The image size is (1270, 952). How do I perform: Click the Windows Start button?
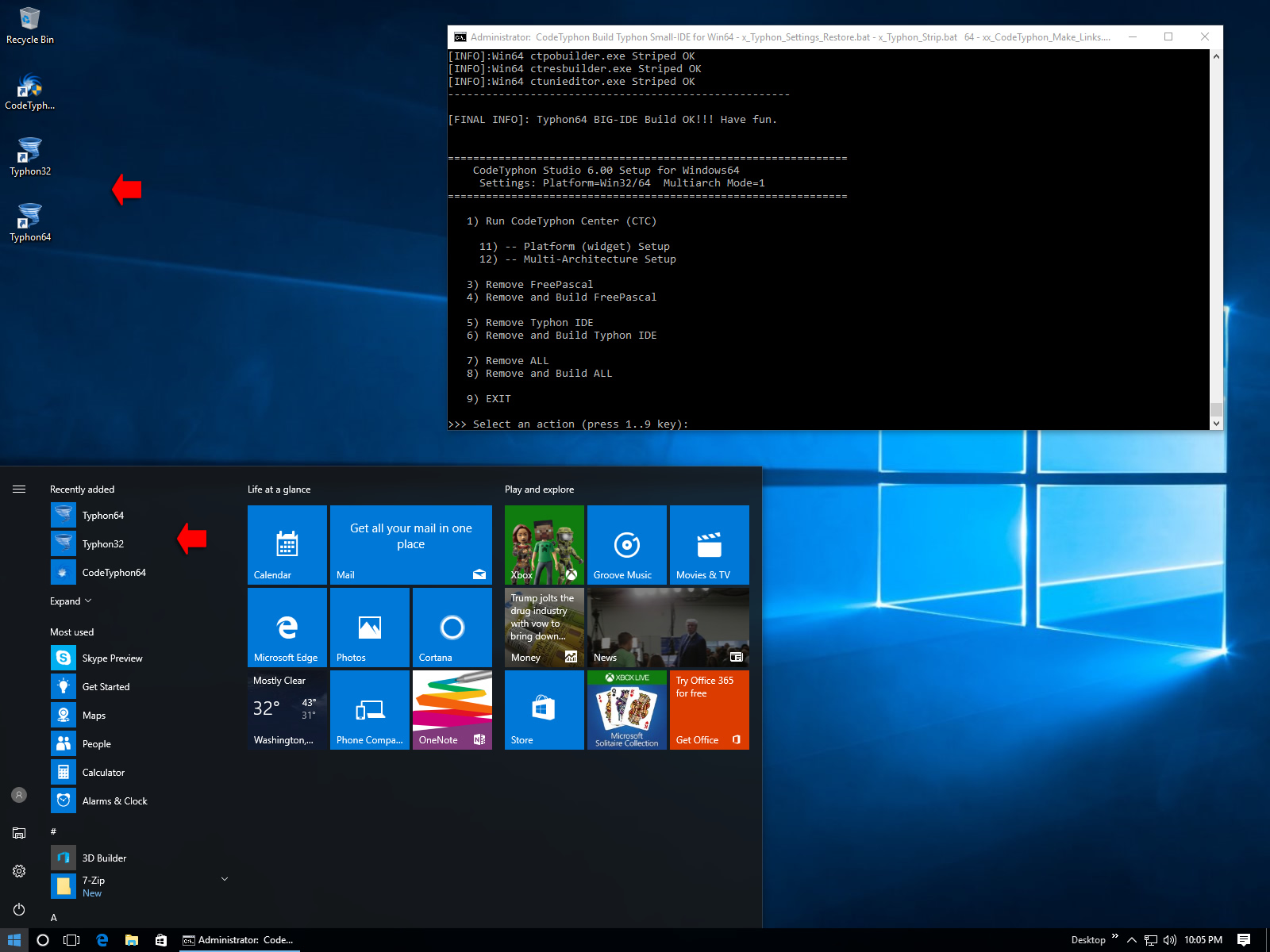point(14,940)
